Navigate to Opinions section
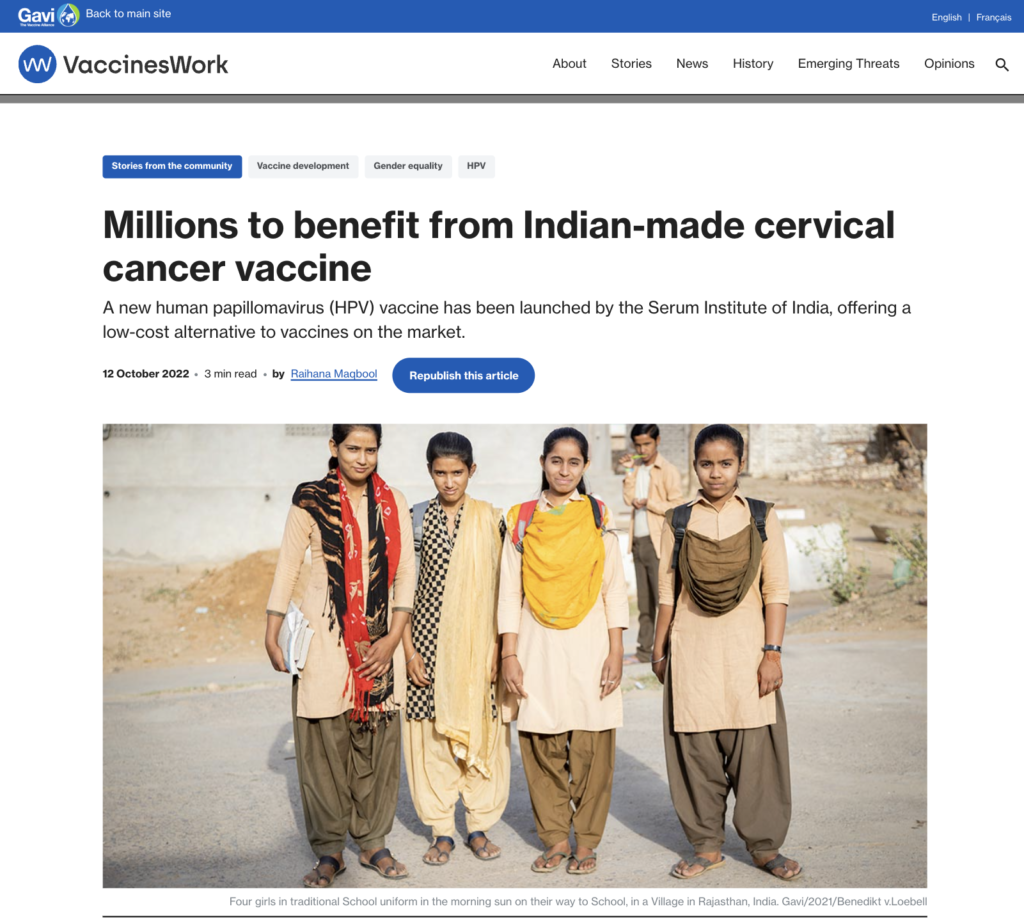Viewport: 1024px width, 920px height. [949, 63]
